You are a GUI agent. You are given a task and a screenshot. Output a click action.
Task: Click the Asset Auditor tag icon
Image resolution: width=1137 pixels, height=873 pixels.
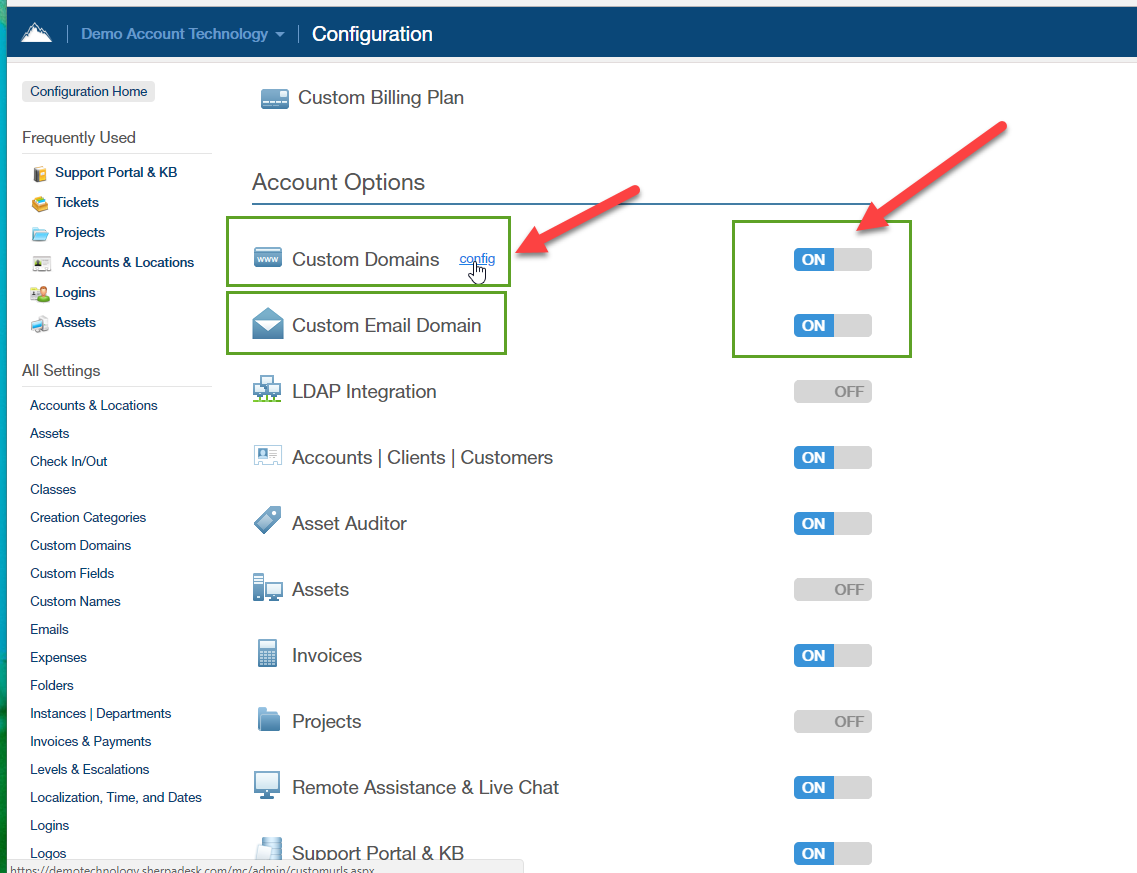point(267,521)
